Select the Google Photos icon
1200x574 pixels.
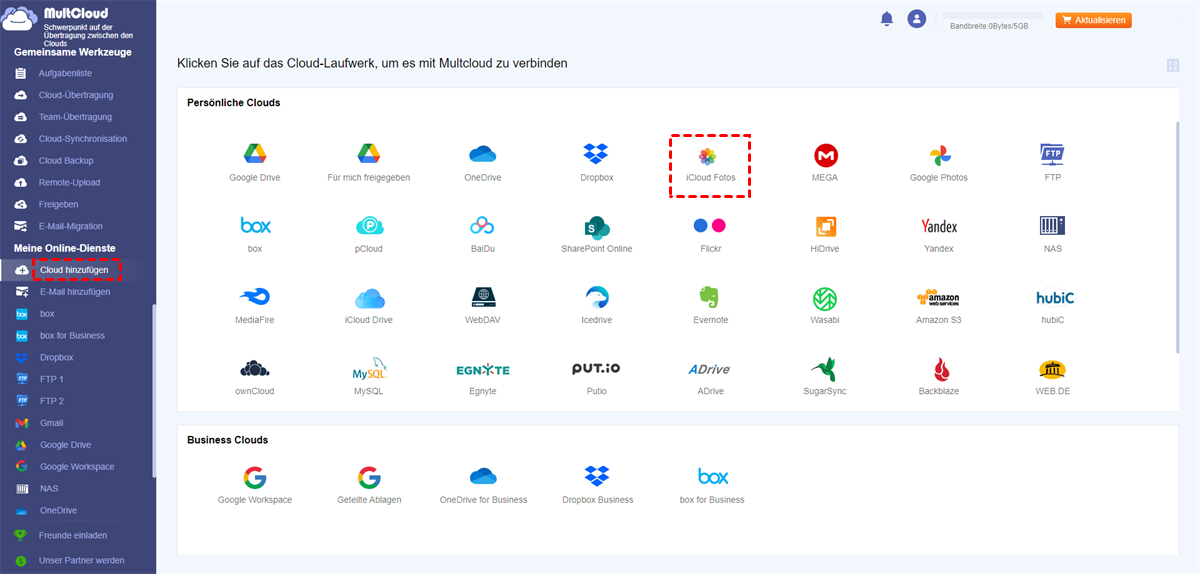click(939, 155)
